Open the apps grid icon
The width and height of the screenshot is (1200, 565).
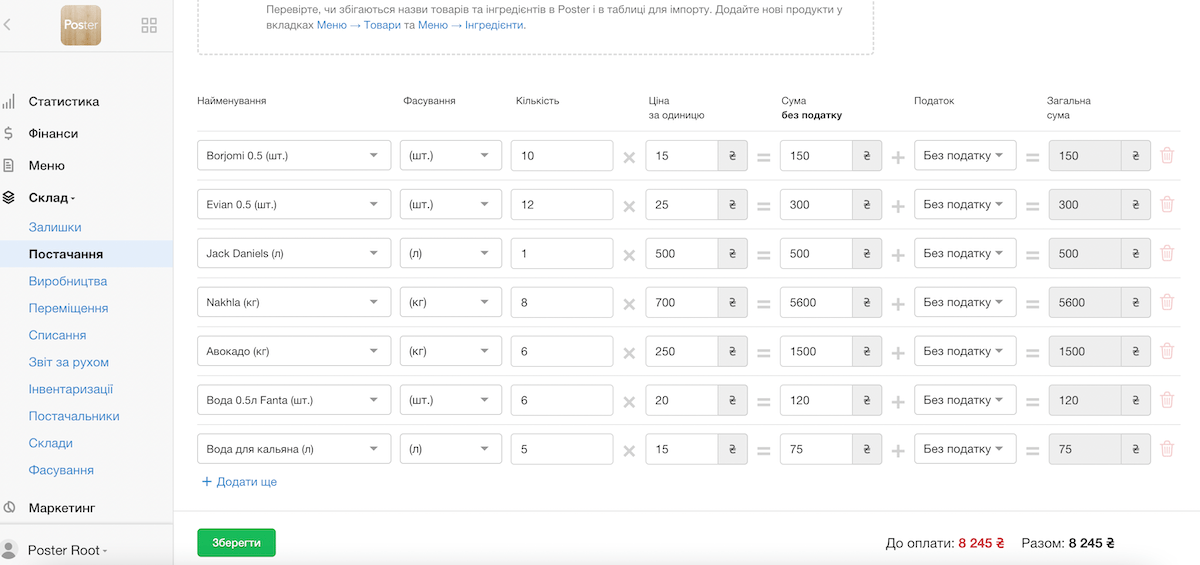pyautogui.click(x=149, y=25)
